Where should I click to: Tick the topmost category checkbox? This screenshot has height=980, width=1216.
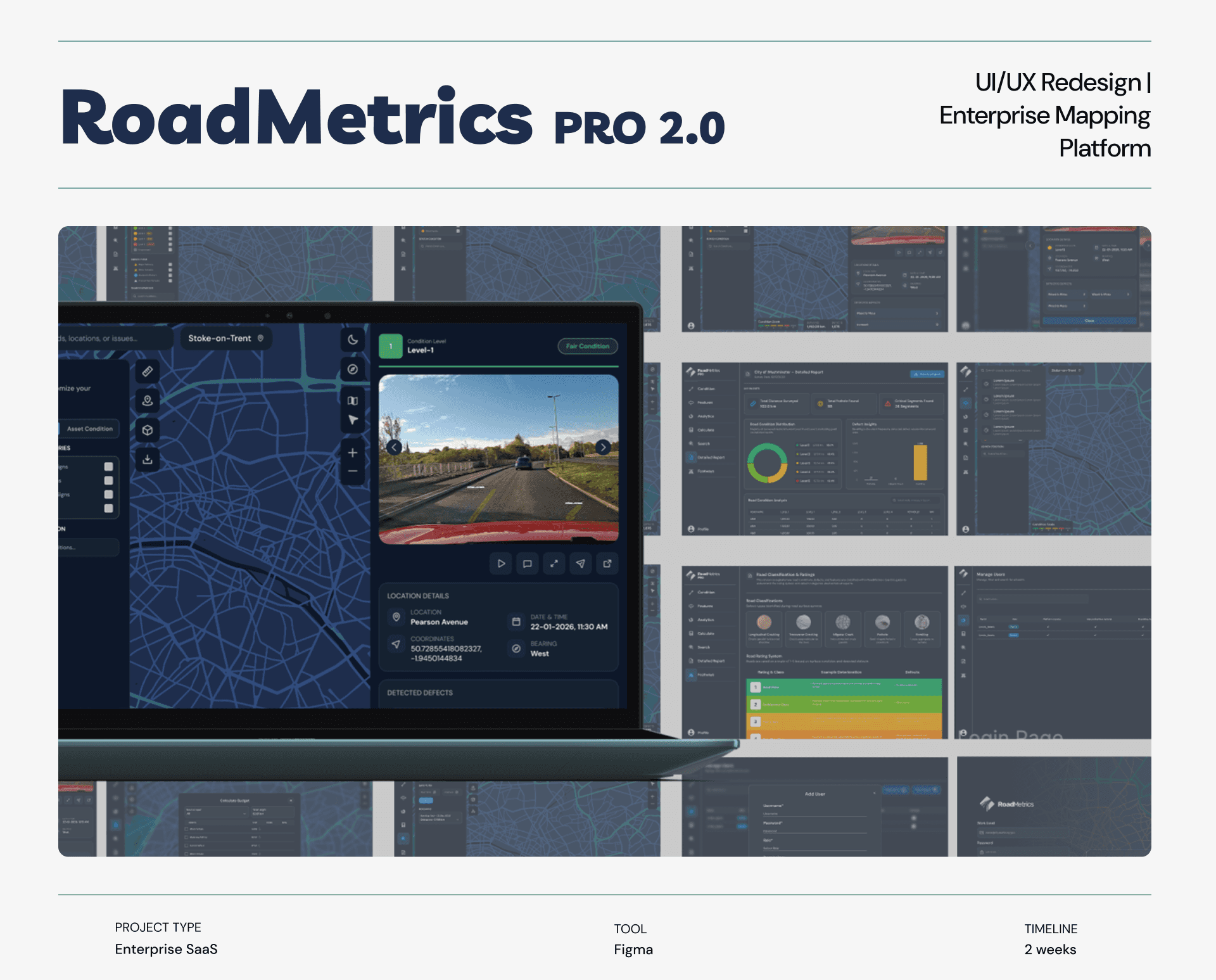108,466
